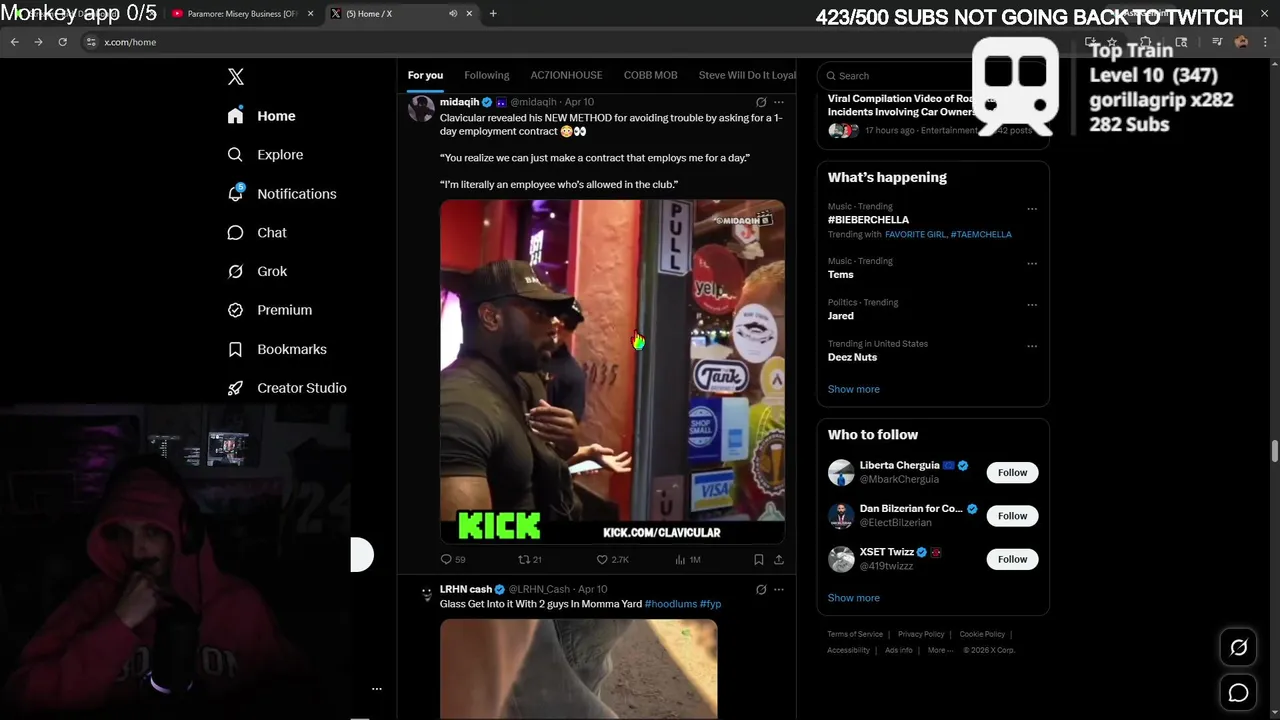Open the Jared trending topic
The height and width of the screenshot is (720, 1280).
[x=840, y=316]
